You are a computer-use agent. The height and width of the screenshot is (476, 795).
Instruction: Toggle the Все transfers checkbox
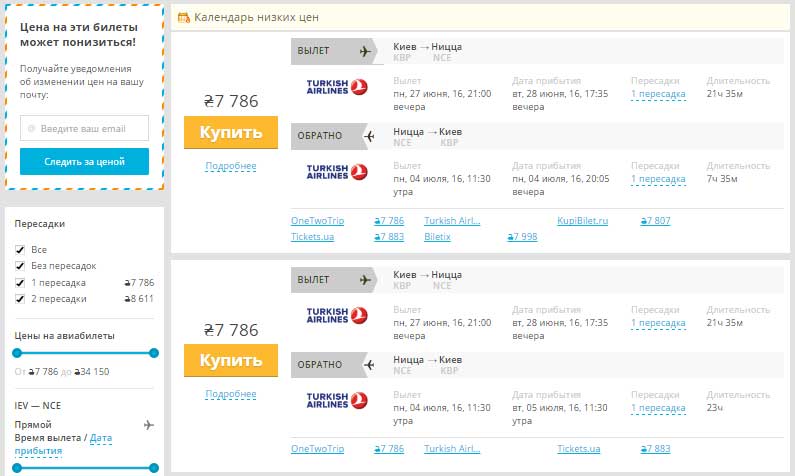click(20, 250)
